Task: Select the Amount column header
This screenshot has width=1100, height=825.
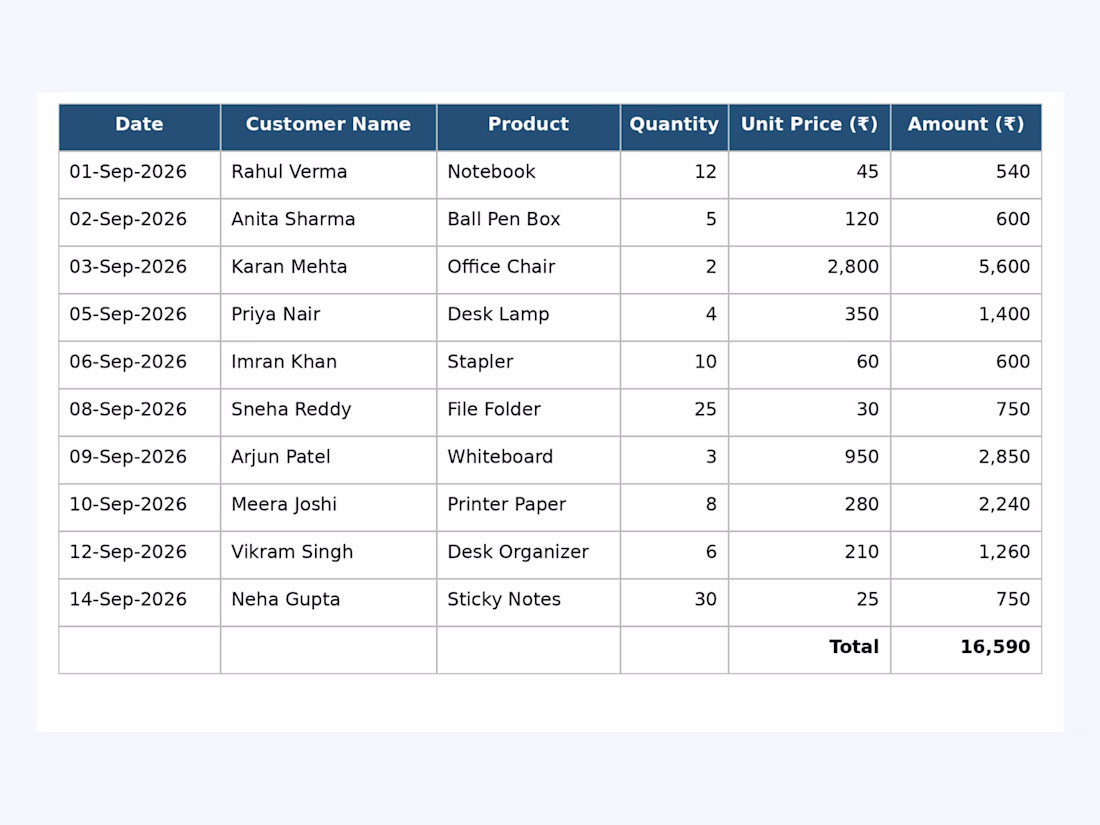Action: (966, 127)
